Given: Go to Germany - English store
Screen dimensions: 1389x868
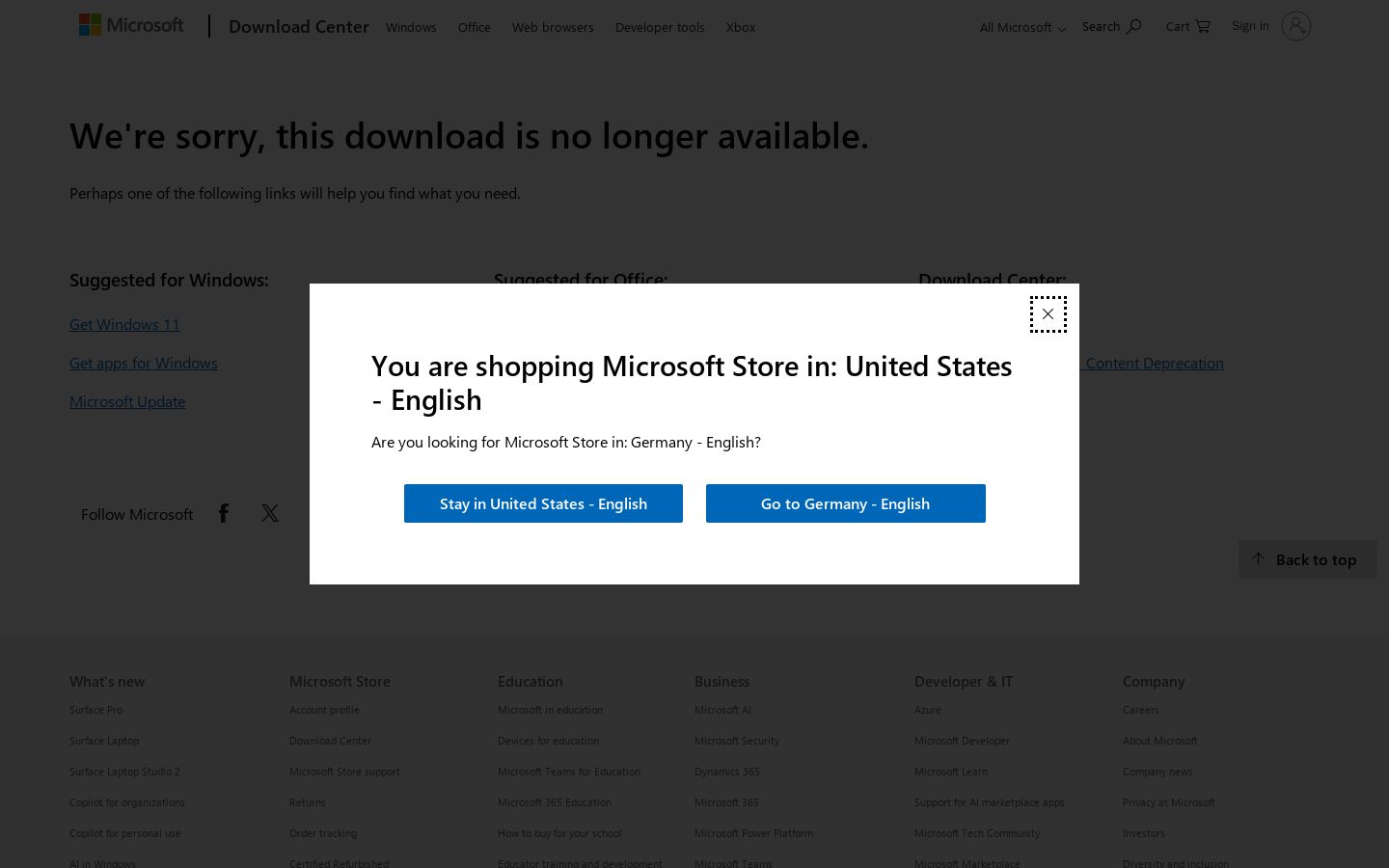Looking at the screenshot, I should pyautogui.click(x=846, y=503).
